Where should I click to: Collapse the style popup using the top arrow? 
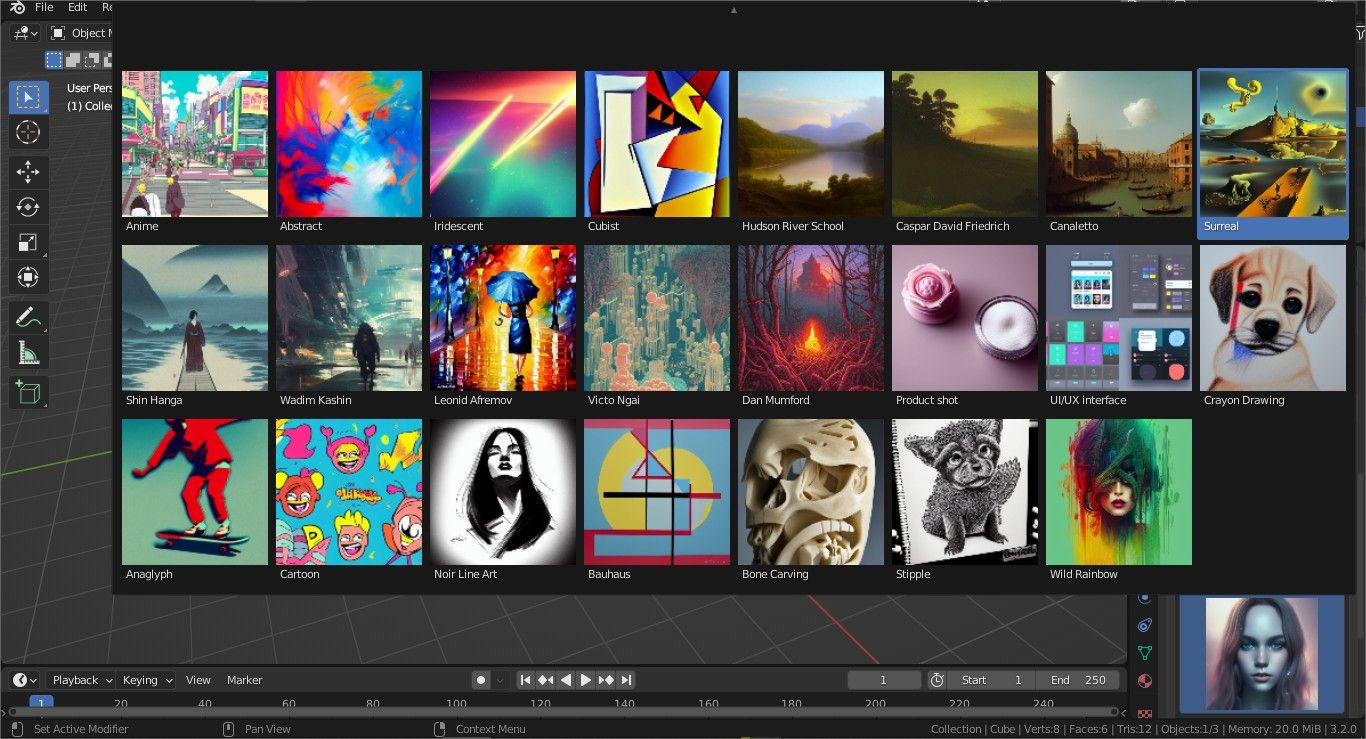point(733,10)
